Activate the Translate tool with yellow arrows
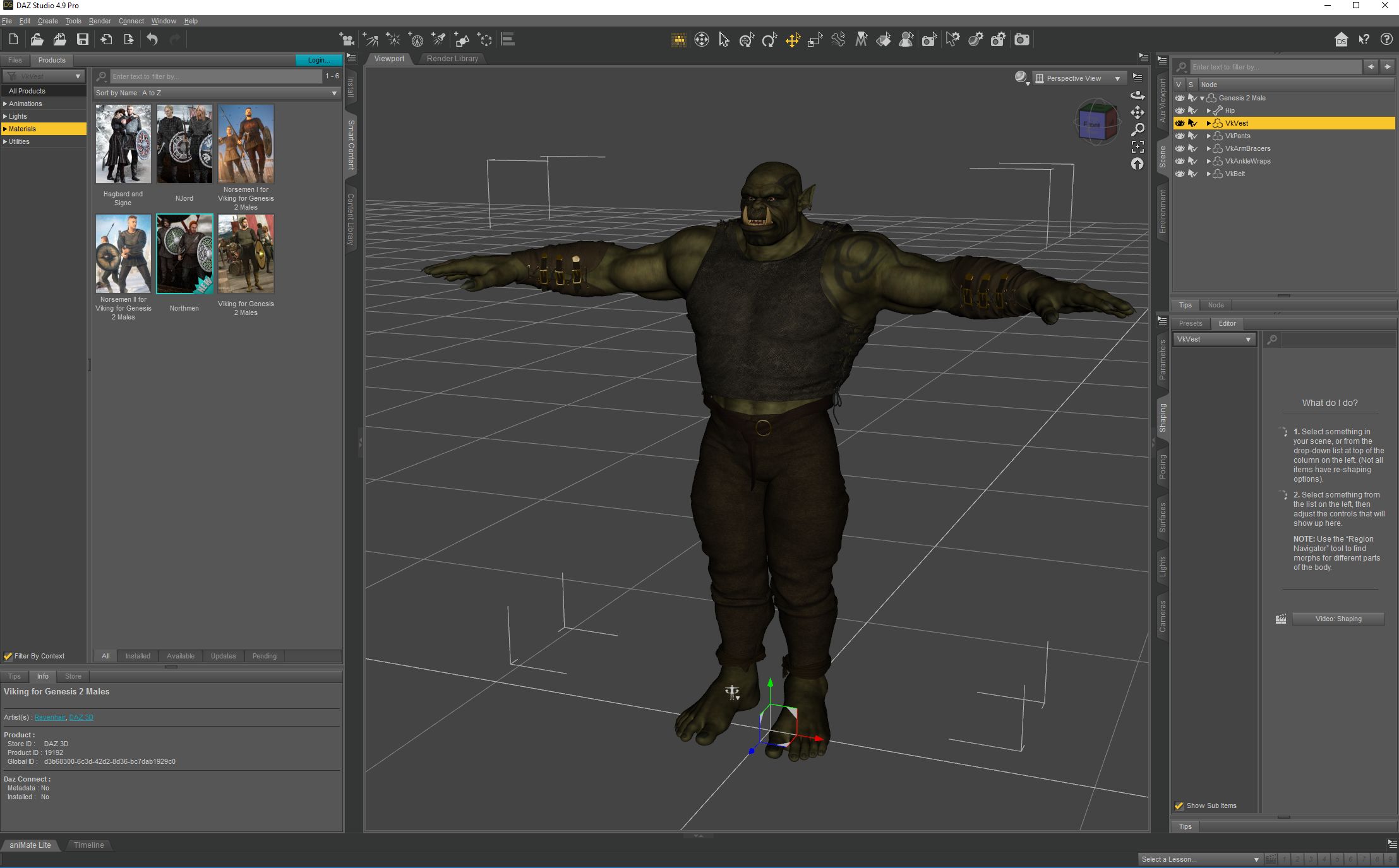 pyautogui.click(x=792, y=40)
